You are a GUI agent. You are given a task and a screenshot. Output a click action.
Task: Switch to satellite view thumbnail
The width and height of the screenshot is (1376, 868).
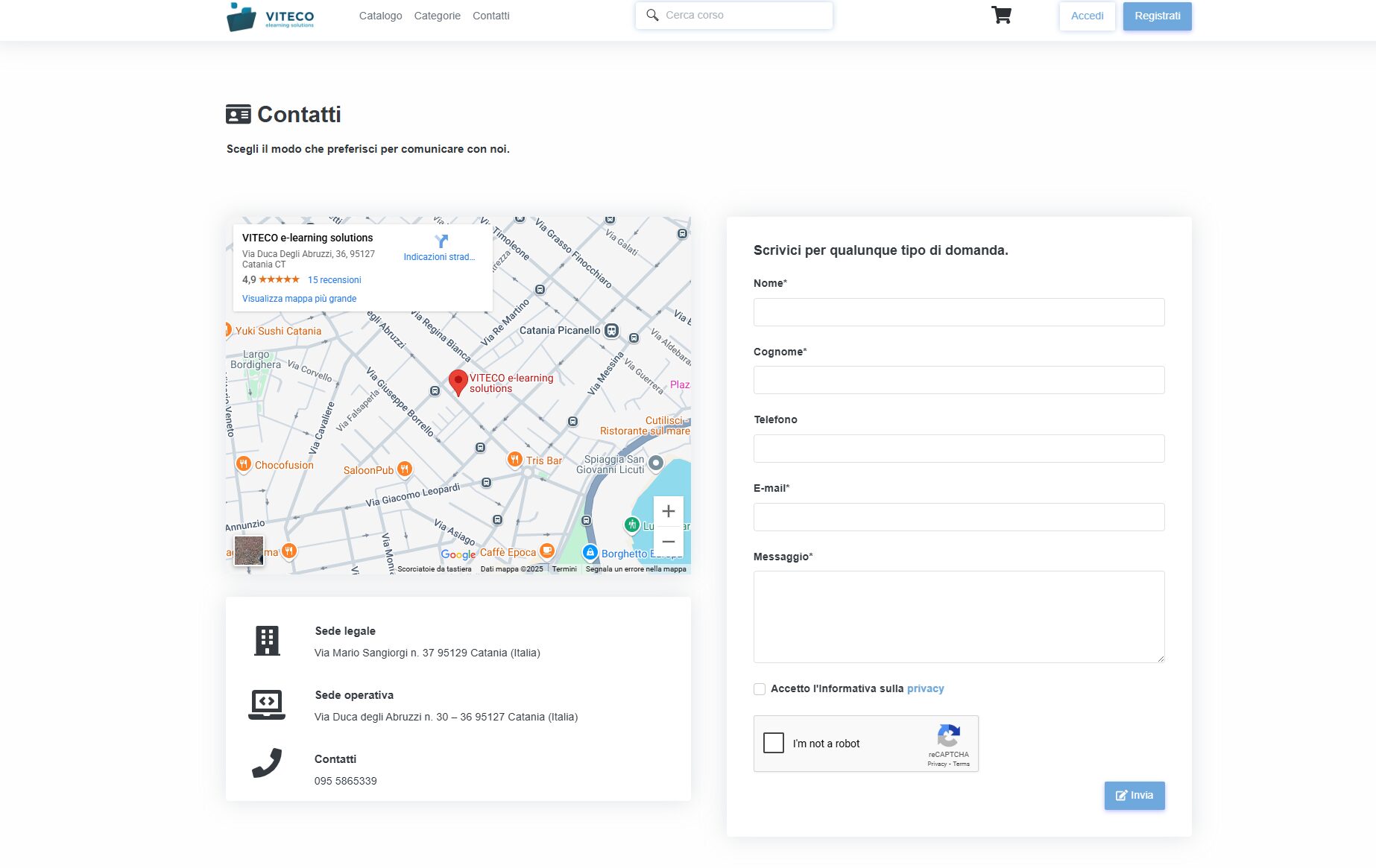click(249, 551)
